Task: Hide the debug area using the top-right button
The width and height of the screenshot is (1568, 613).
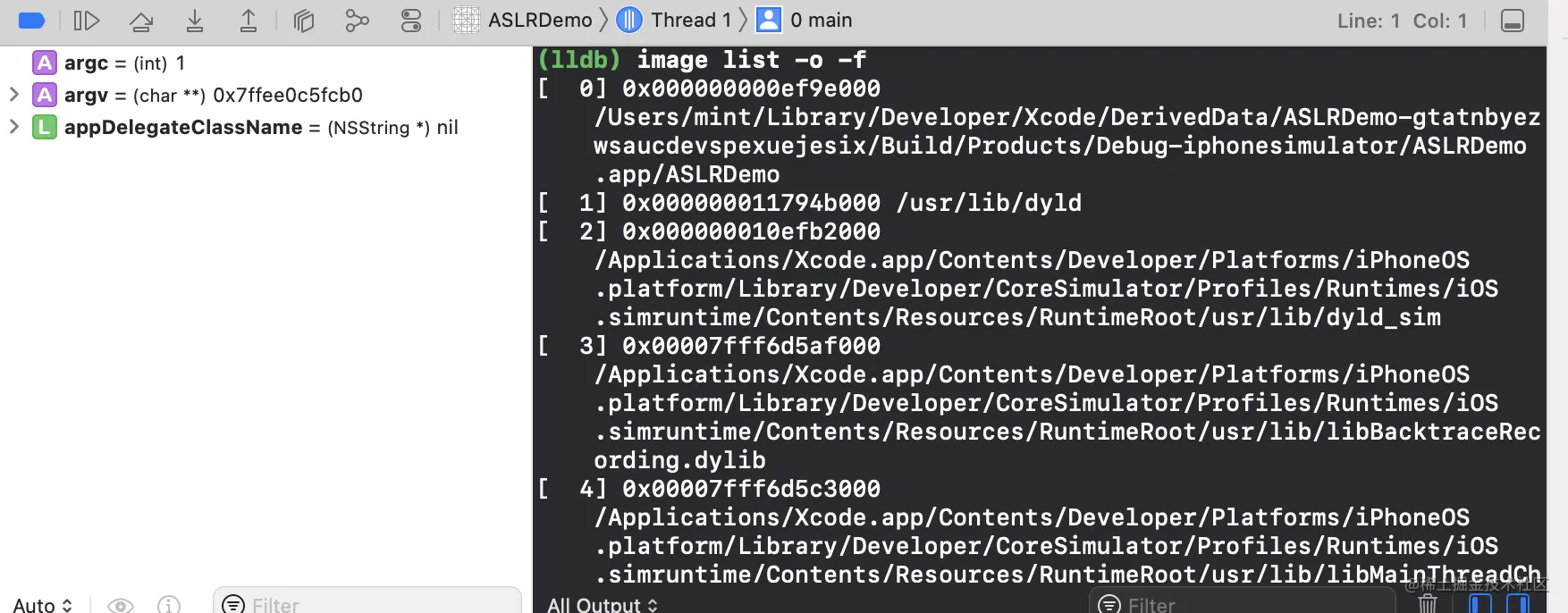Action: [1513, 21]
